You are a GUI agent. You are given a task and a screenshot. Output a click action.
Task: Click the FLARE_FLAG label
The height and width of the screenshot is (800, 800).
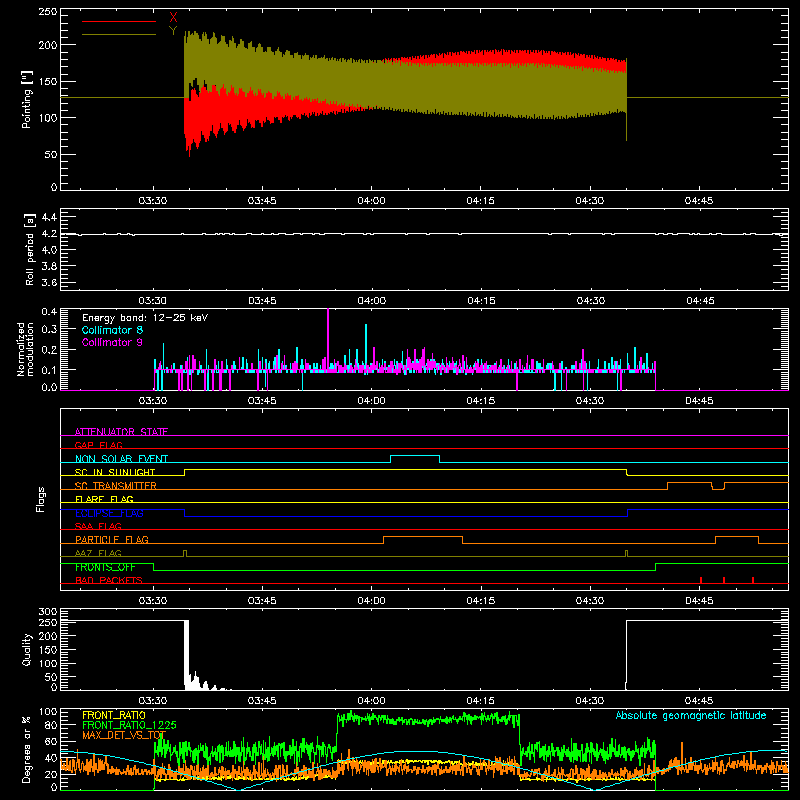pos(104,499)
